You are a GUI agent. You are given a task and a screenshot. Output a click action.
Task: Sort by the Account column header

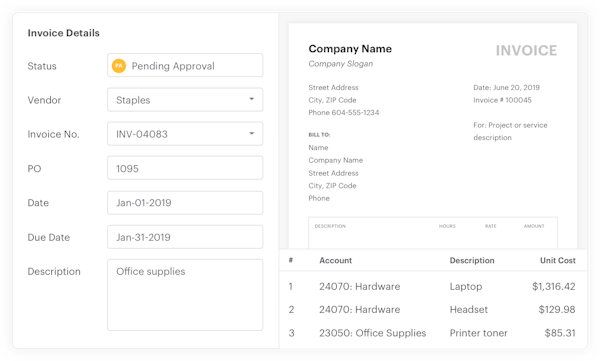(336, 260)
